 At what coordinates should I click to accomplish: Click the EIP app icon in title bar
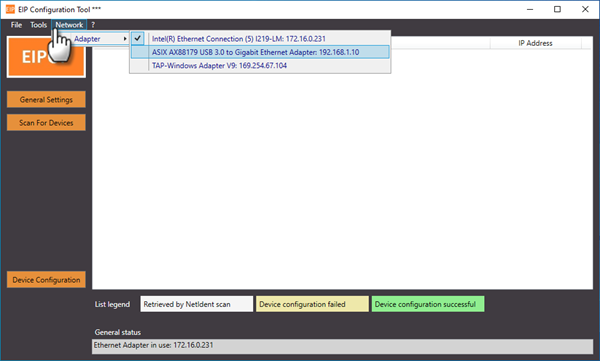click(10, 9)
